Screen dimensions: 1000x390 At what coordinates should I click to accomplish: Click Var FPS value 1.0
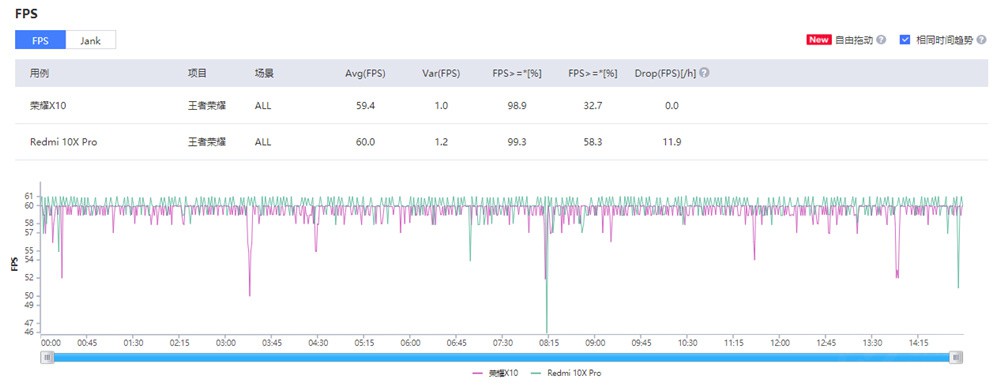click(441, 106)
